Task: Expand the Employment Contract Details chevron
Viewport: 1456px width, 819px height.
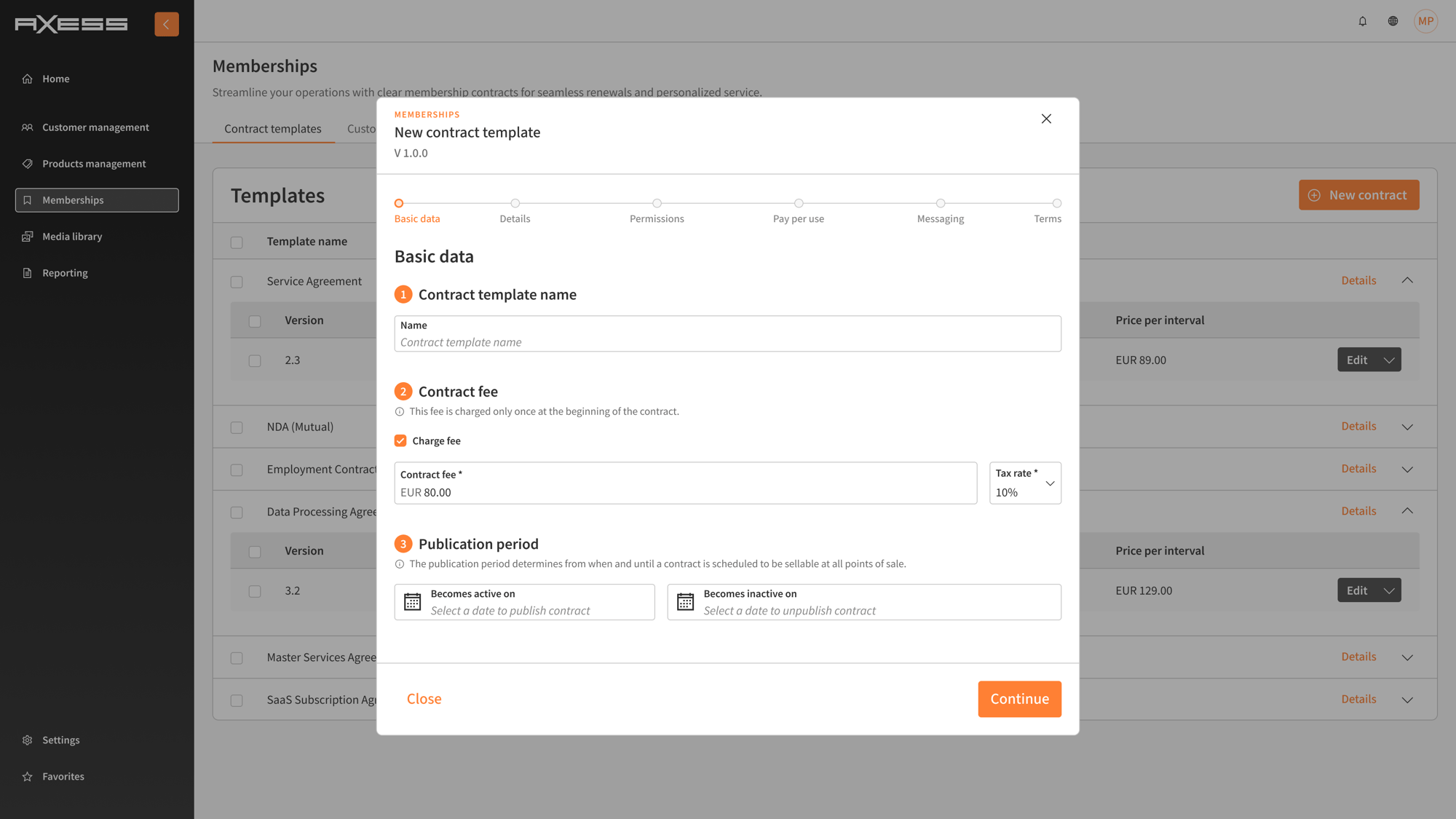Action: coord(1406,469)
